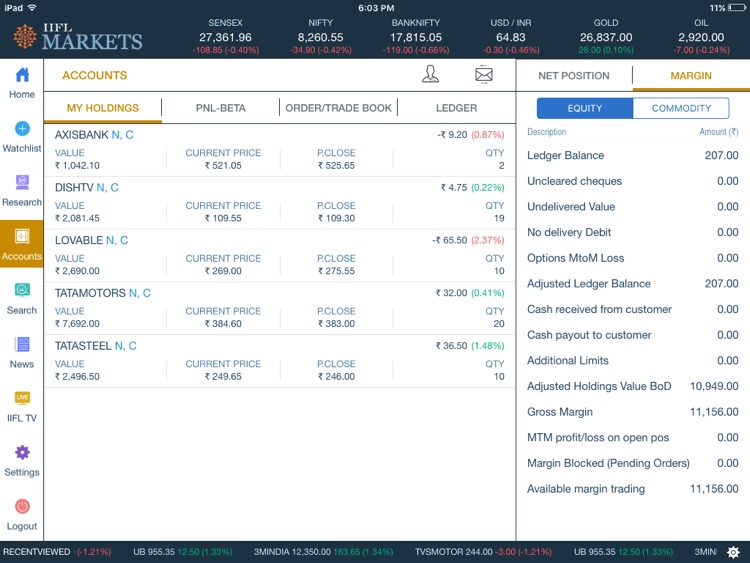Open the SENSEX index quote
The height and width of the screenshot is (563, 750).
[x=225, y=36]
